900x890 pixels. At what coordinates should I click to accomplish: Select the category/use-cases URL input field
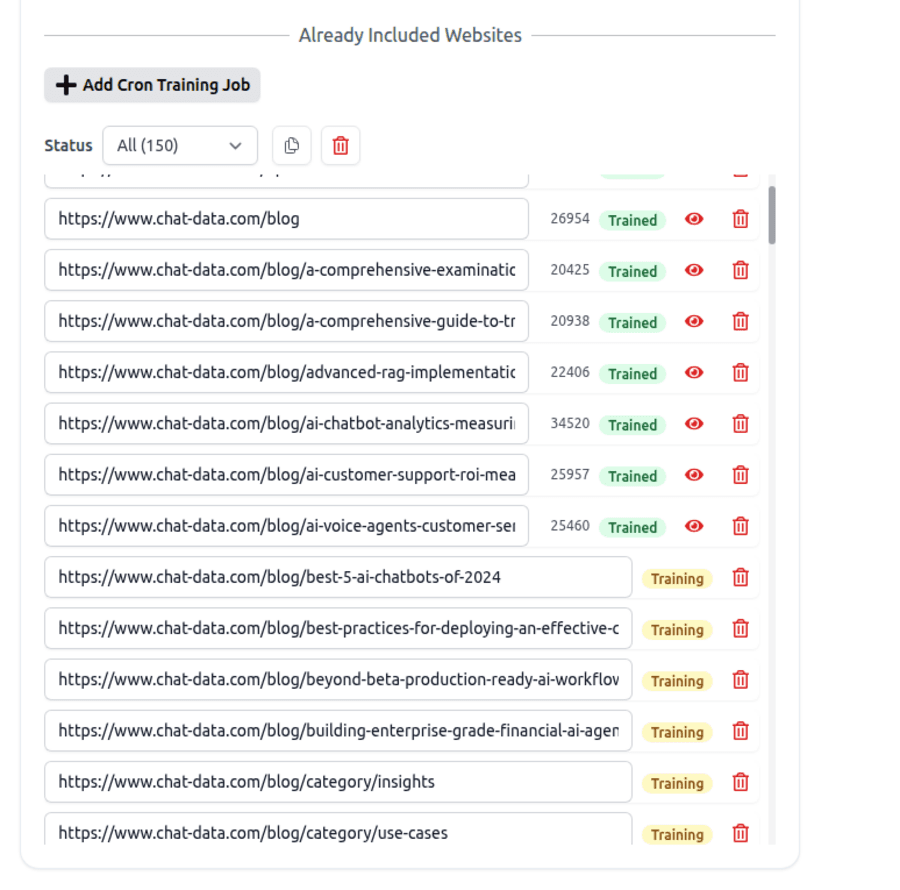[x=337, y=833]
